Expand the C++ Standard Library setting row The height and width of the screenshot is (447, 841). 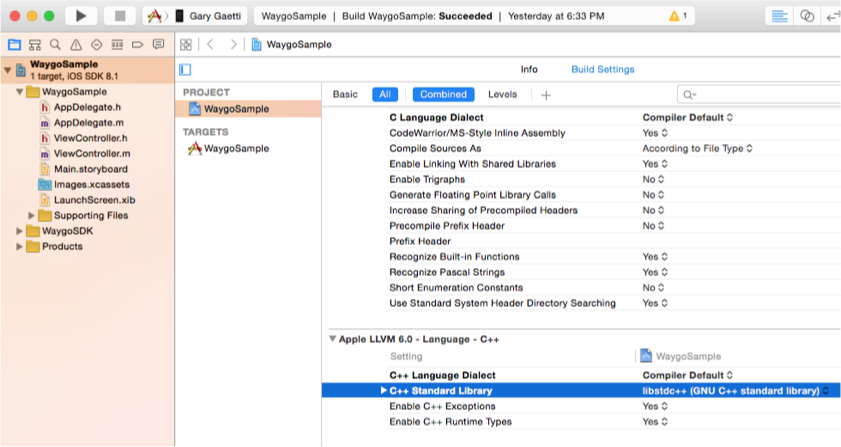383,391
